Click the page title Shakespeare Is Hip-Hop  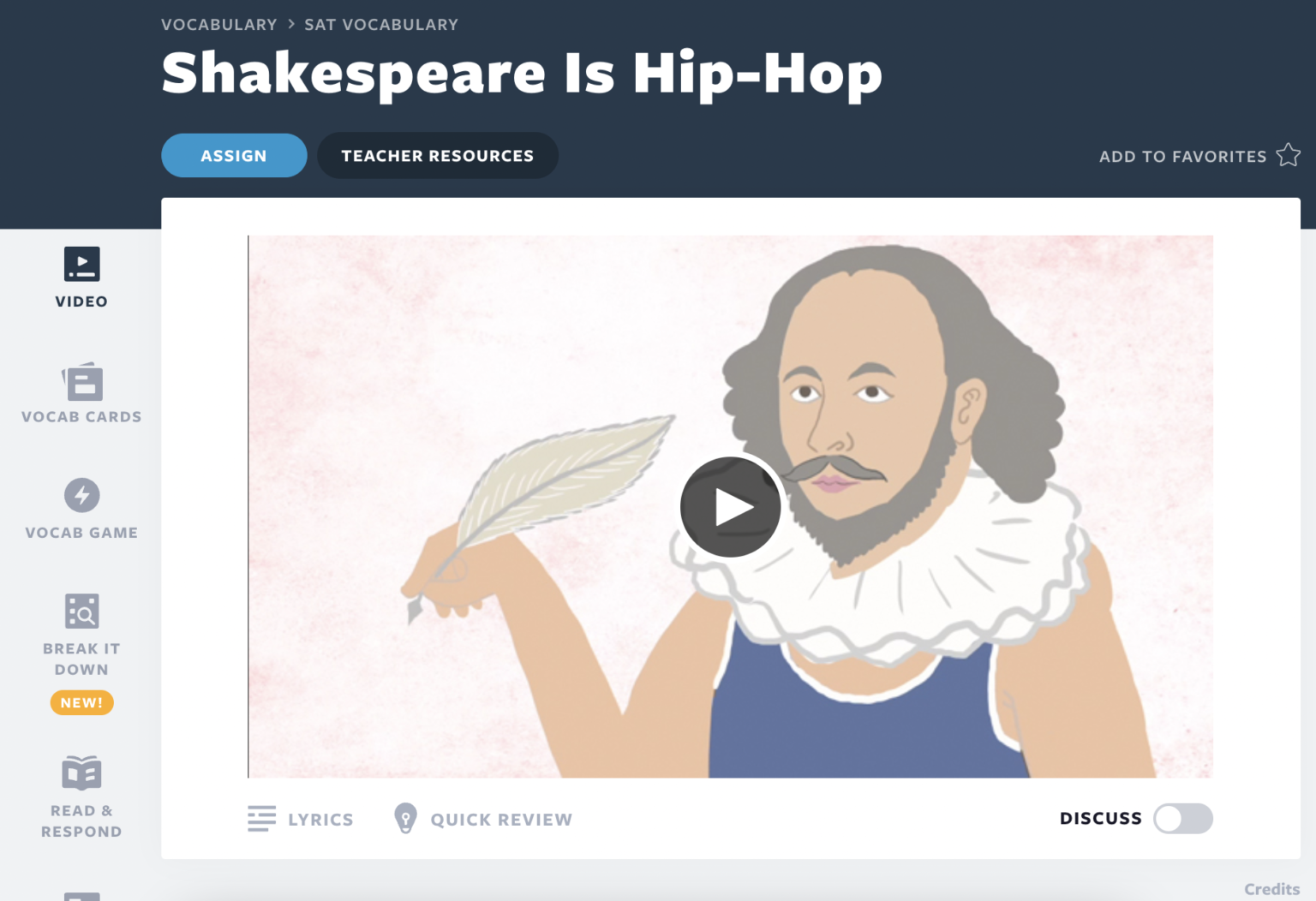pyautogui.click(x=521, y=74)
